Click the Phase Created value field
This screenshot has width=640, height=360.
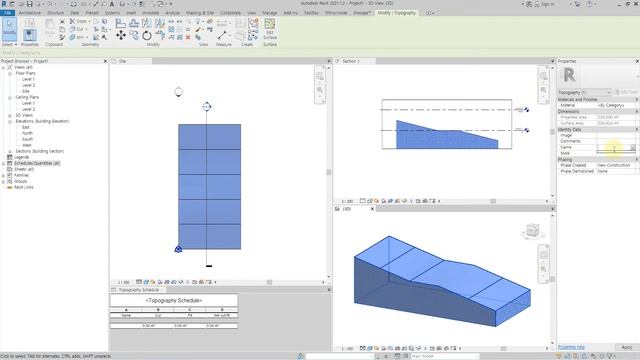tap(616, 165)
